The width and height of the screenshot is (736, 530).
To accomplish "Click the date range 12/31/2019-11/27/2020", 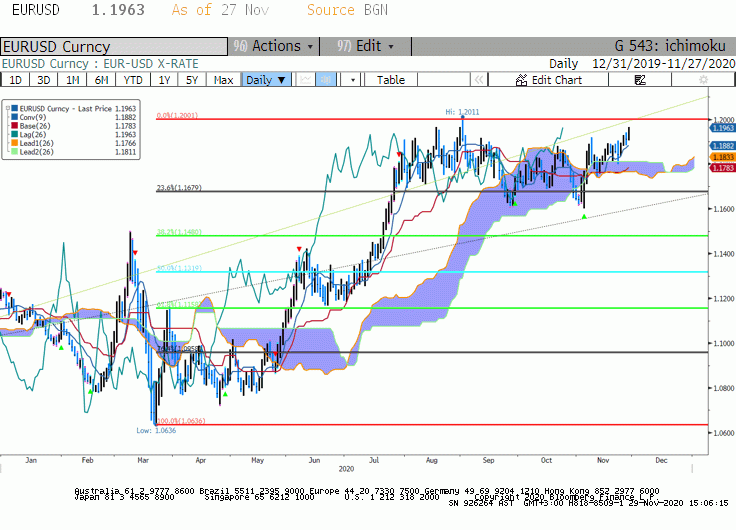I will tap(663, 63).
